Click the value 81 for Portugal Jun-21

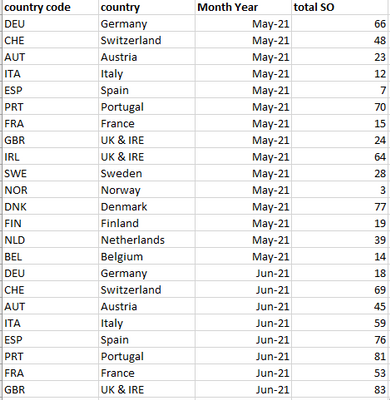(339, 356)
